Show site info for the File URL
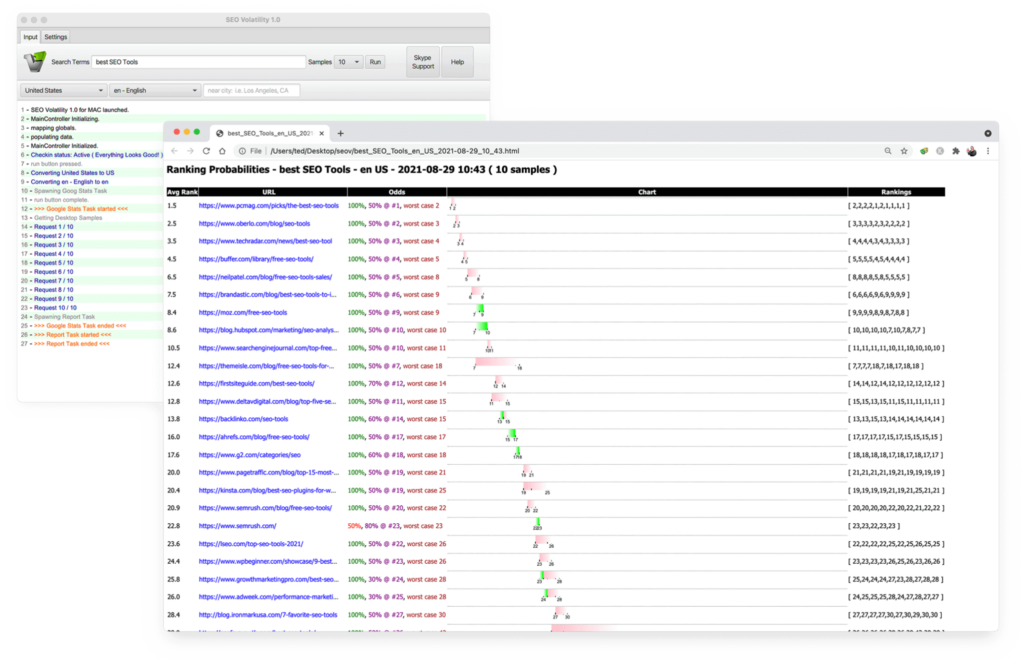This screenshot has height=660, width=1024. pyautogui.click(x=242, y=151)
